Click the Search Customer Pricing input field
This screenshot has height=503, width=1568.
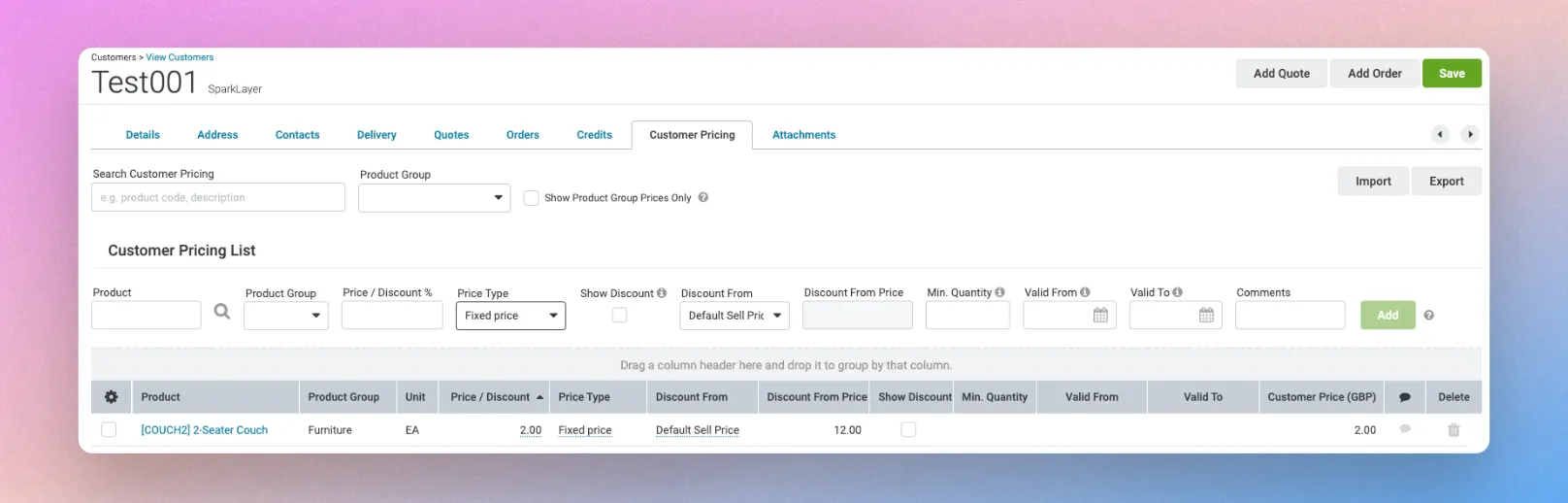point(218,197)
